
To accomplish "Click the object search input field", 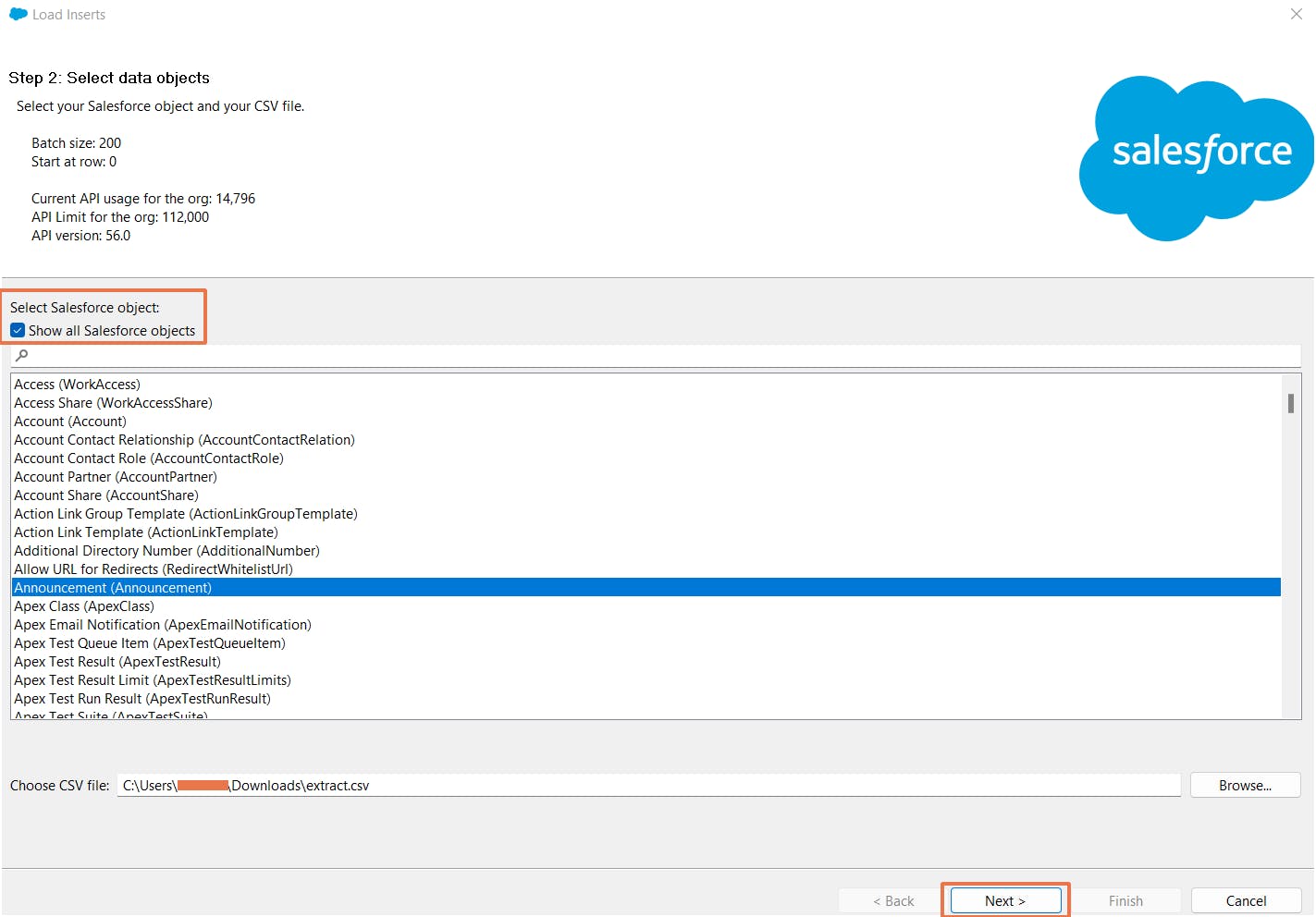I will tap(656, 356).
